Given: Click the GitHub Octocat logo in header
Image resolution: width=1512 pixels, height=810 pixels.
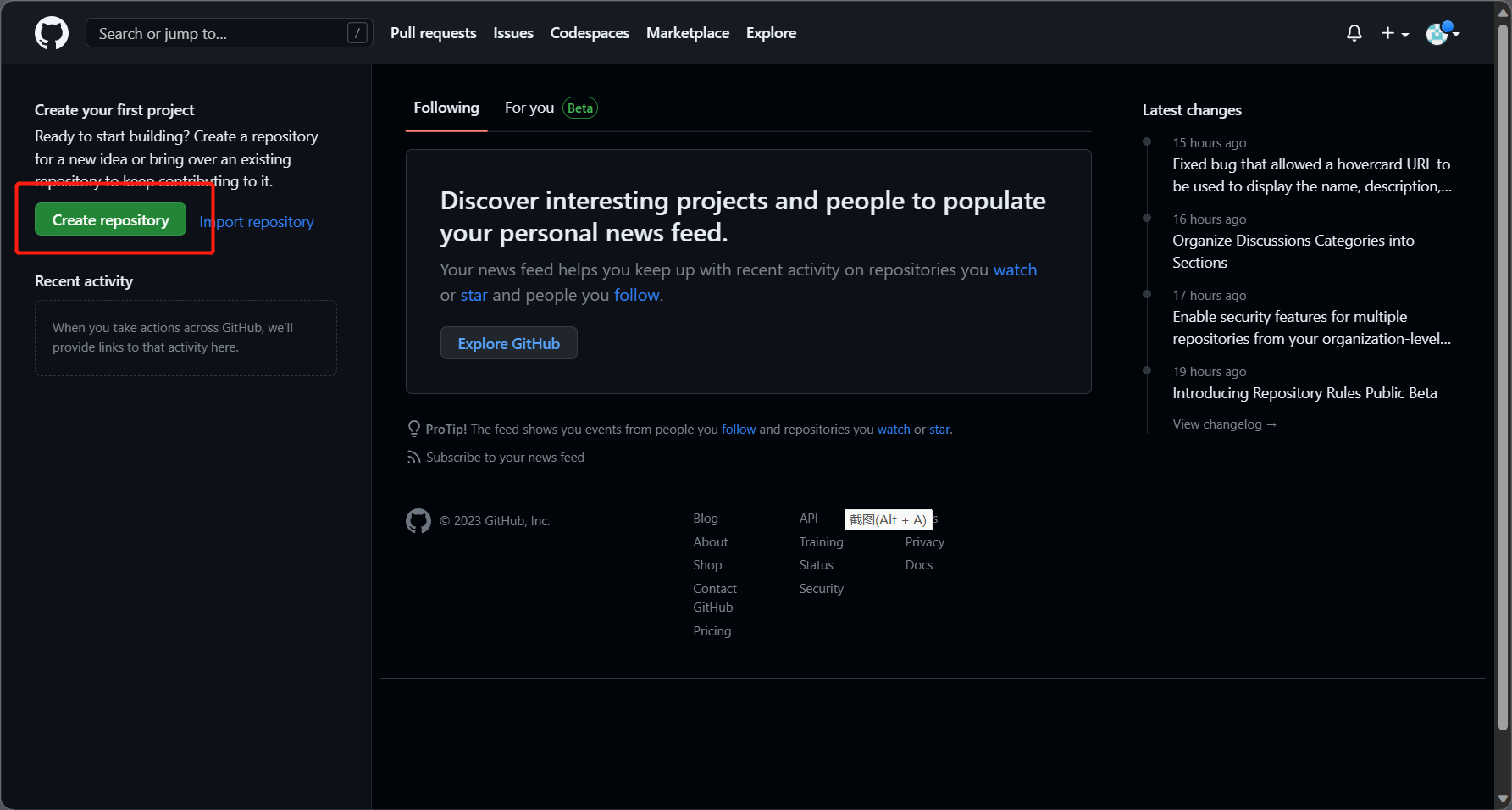Looking at the screenshot, I should pyautogui.click(x=52, y=33).
